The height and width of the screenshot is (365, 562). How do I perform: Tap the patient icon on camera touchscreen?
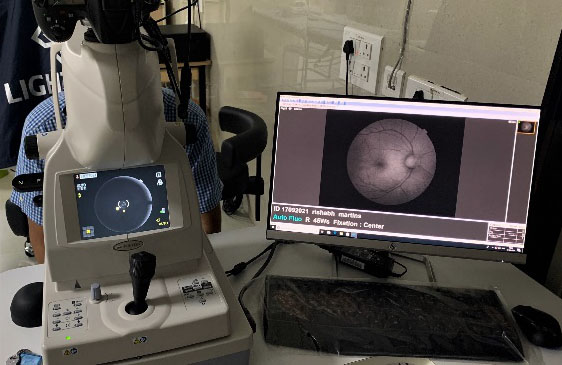(x=77, y=176)
